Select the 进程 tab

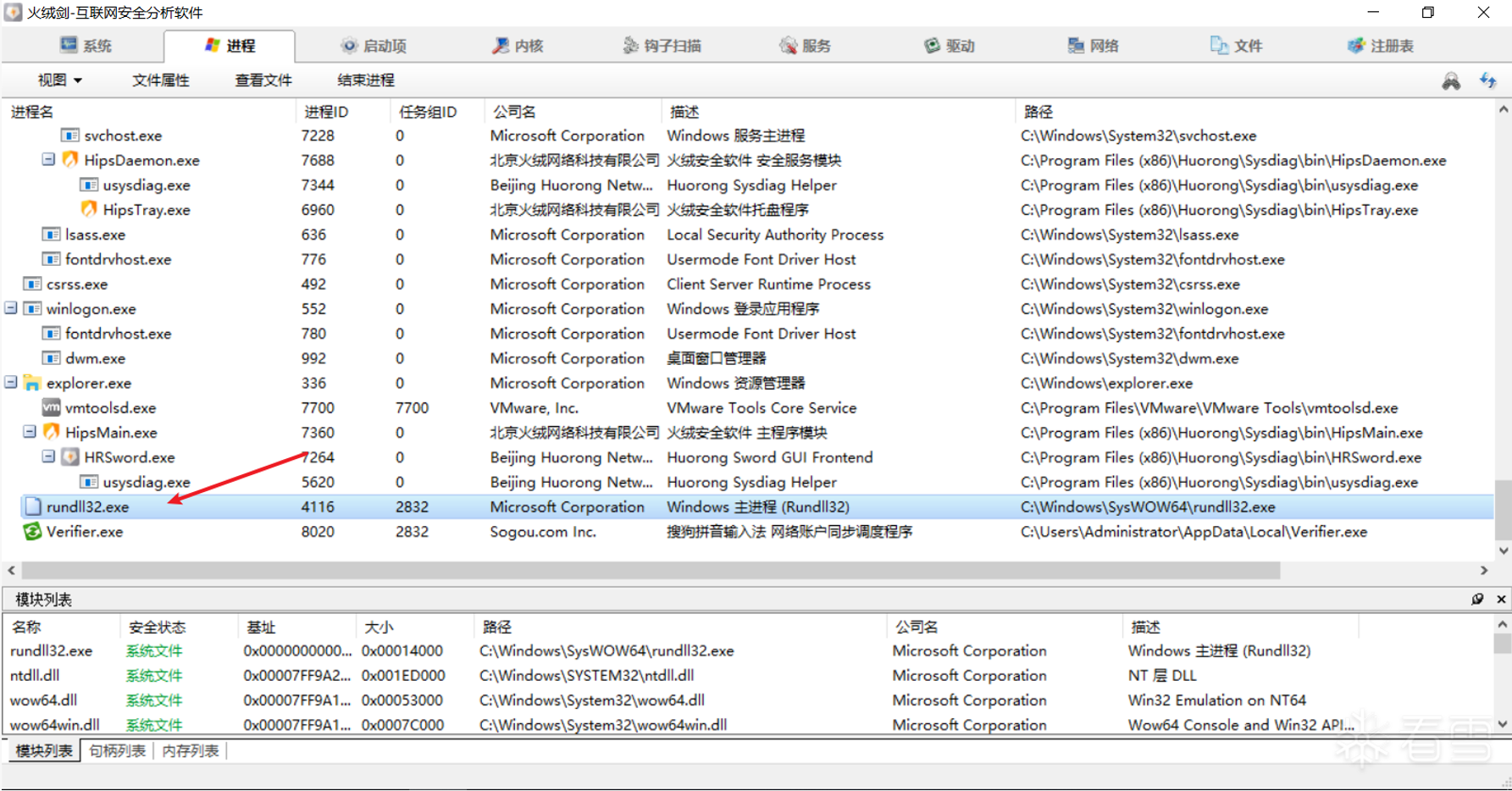click(x=230, y=46)
